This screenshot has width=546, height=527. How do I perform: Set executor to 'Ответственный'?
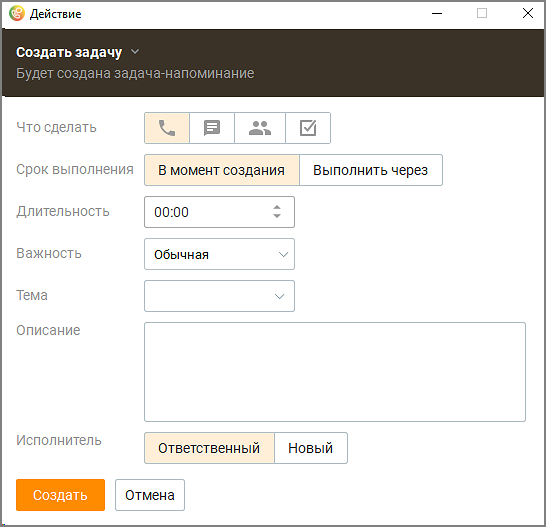(209, 448)
